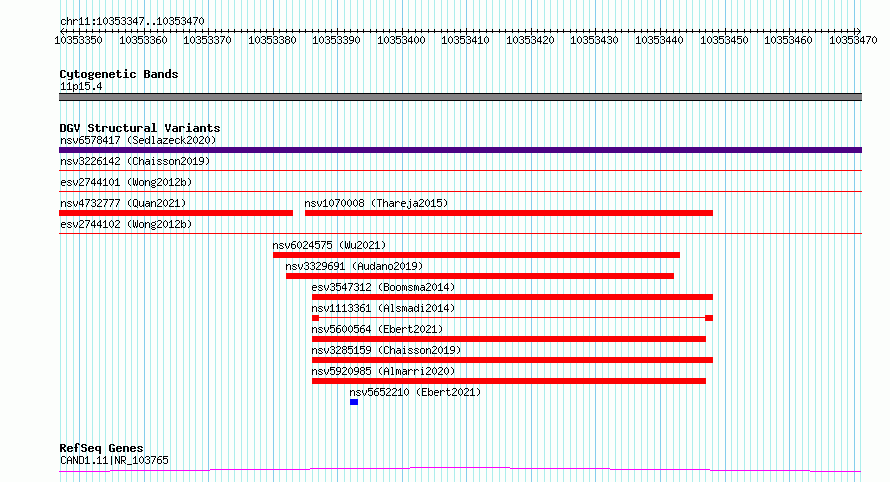The image size is (890, 482).
Task: Click the red nsv4732777 variant bar
Action: tap(176, 213)
